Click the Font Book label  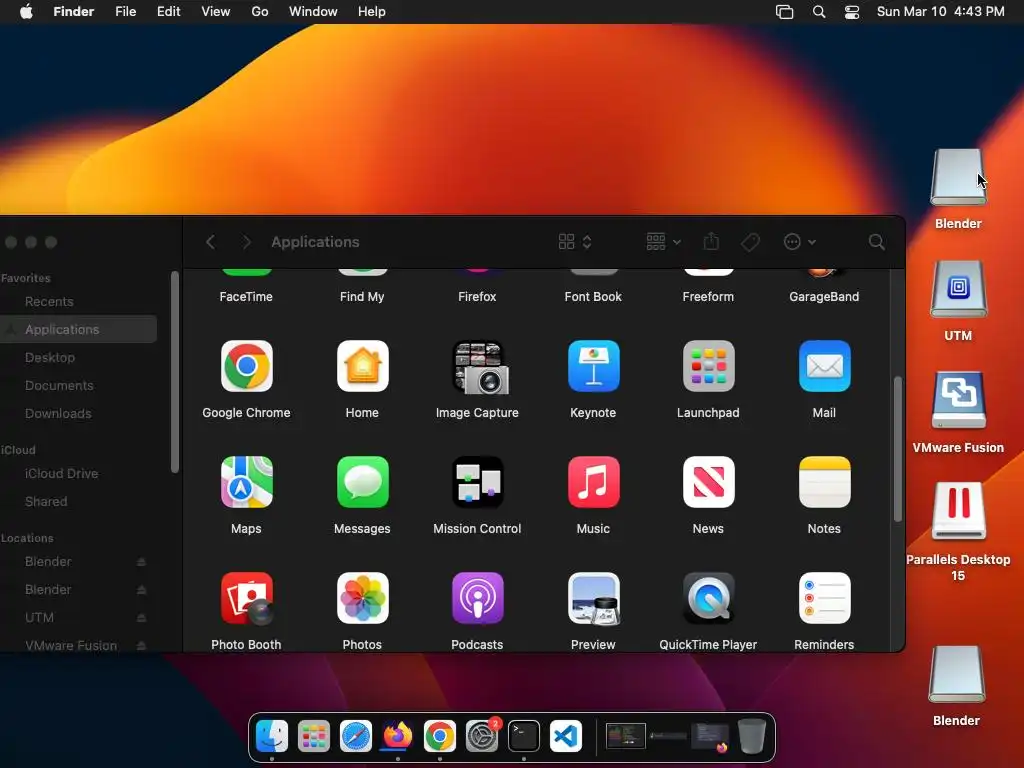coord(593,296)
